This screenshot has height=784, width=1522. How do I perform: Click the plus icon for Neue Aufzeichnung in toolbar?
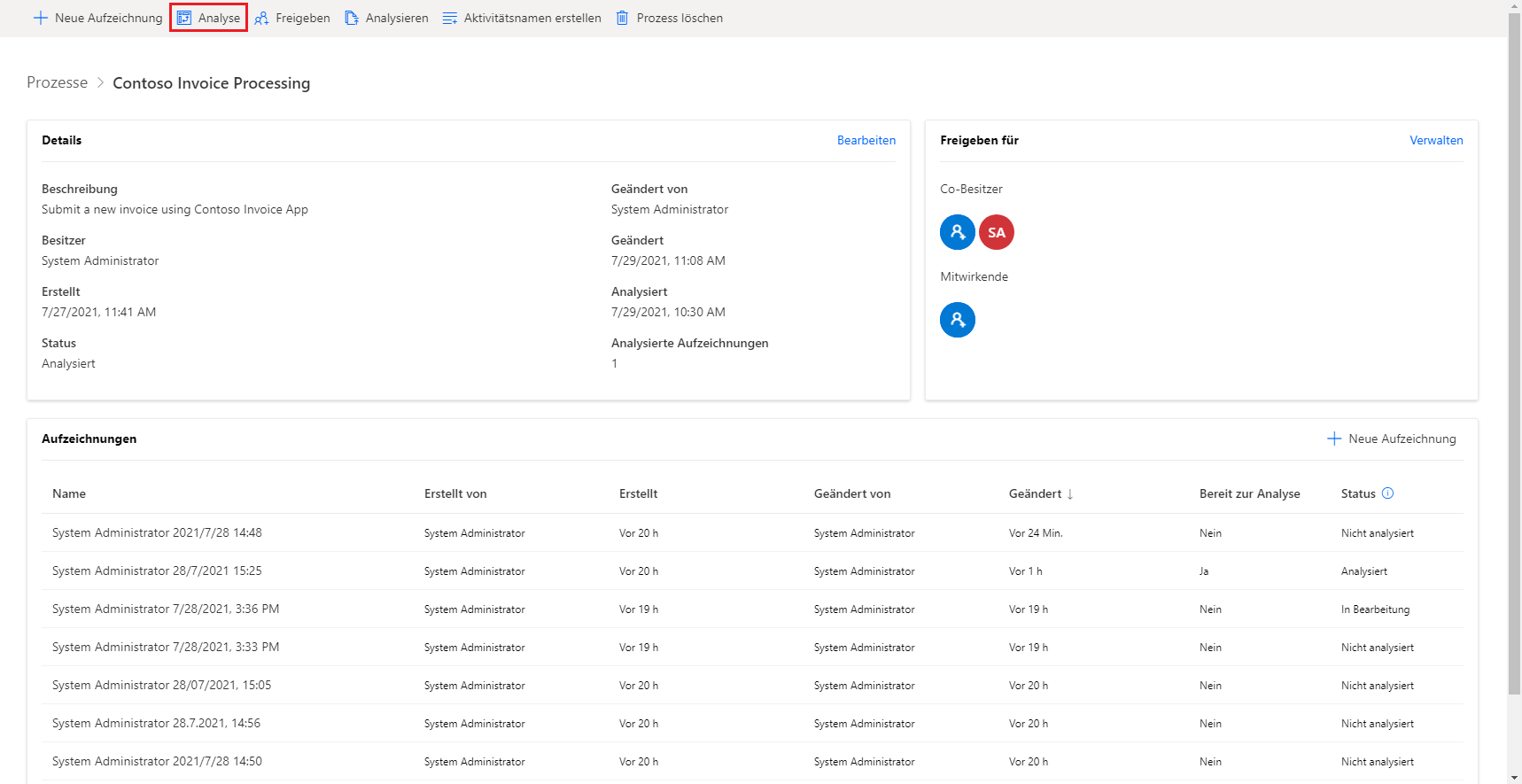pos(41,18)
